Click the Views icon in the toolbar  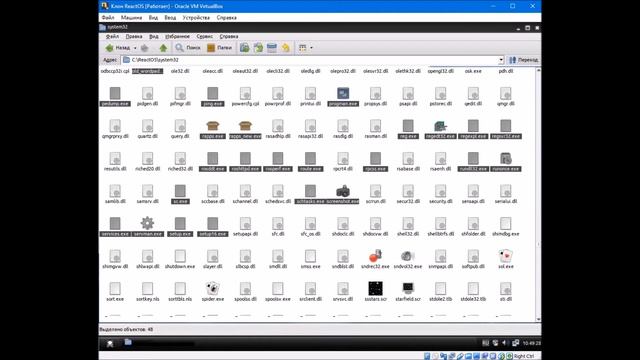click(x=302, y=48)
